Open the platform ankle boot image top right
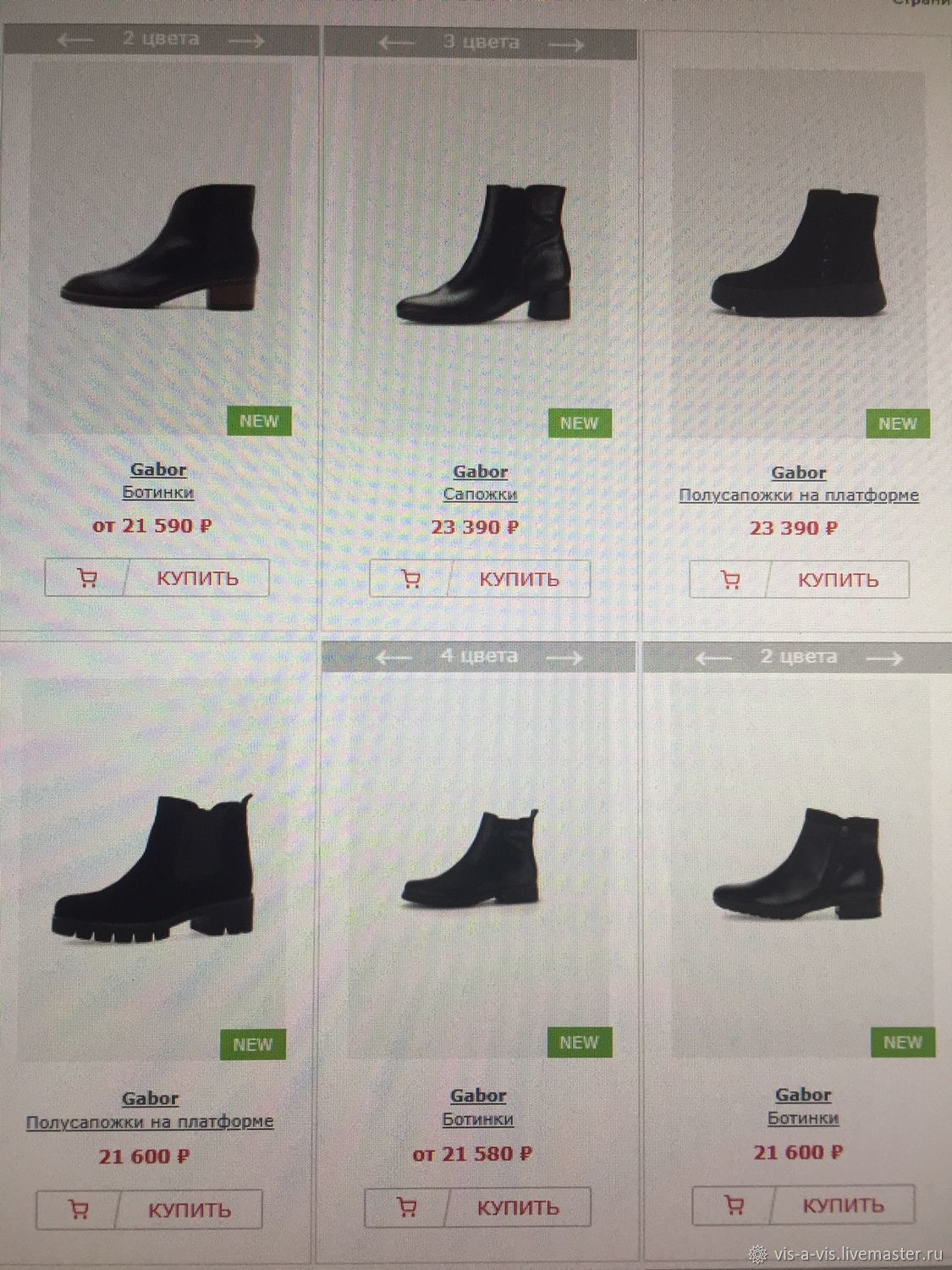The height and width of the screenshot is (1270, 952). [798, 254]
